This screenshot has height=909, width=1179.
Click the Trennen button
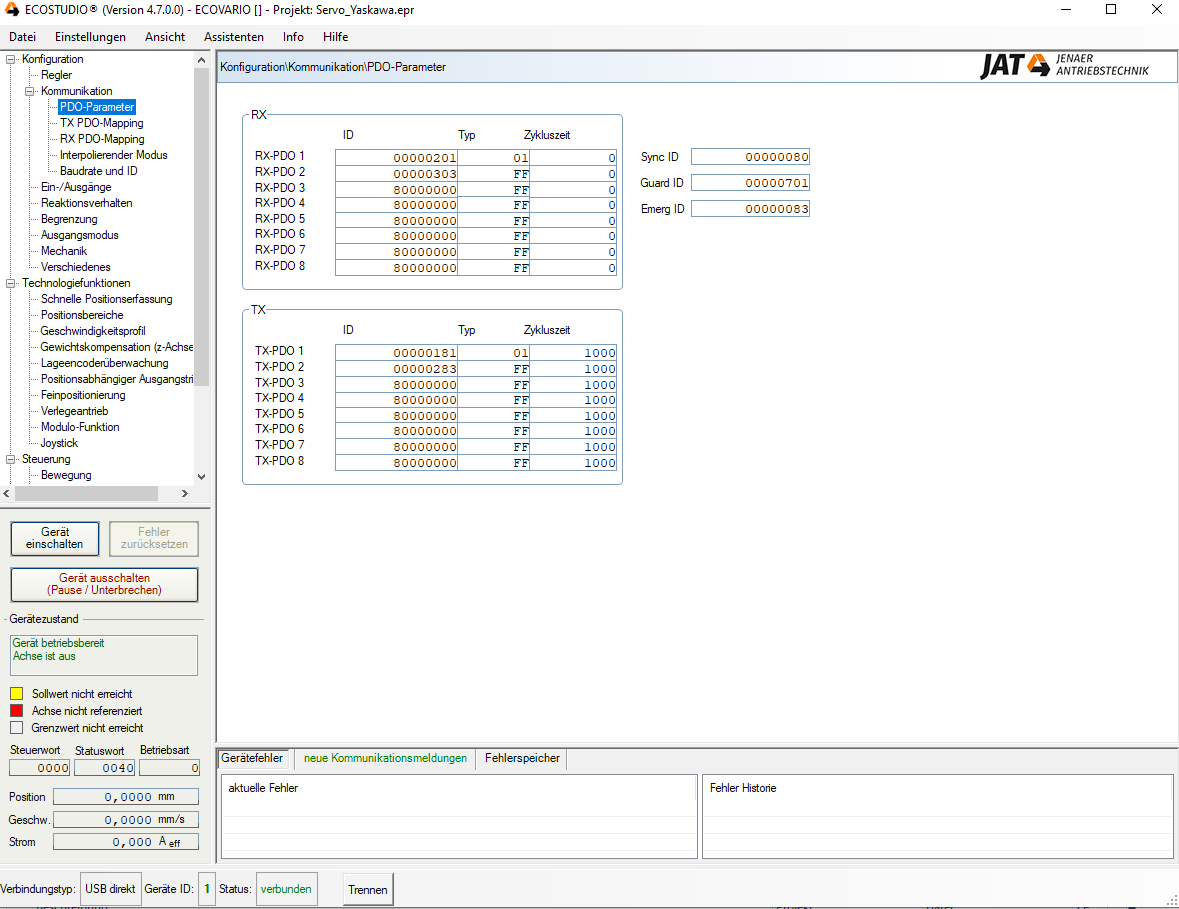pyautogui.click(x=368, y=889)
